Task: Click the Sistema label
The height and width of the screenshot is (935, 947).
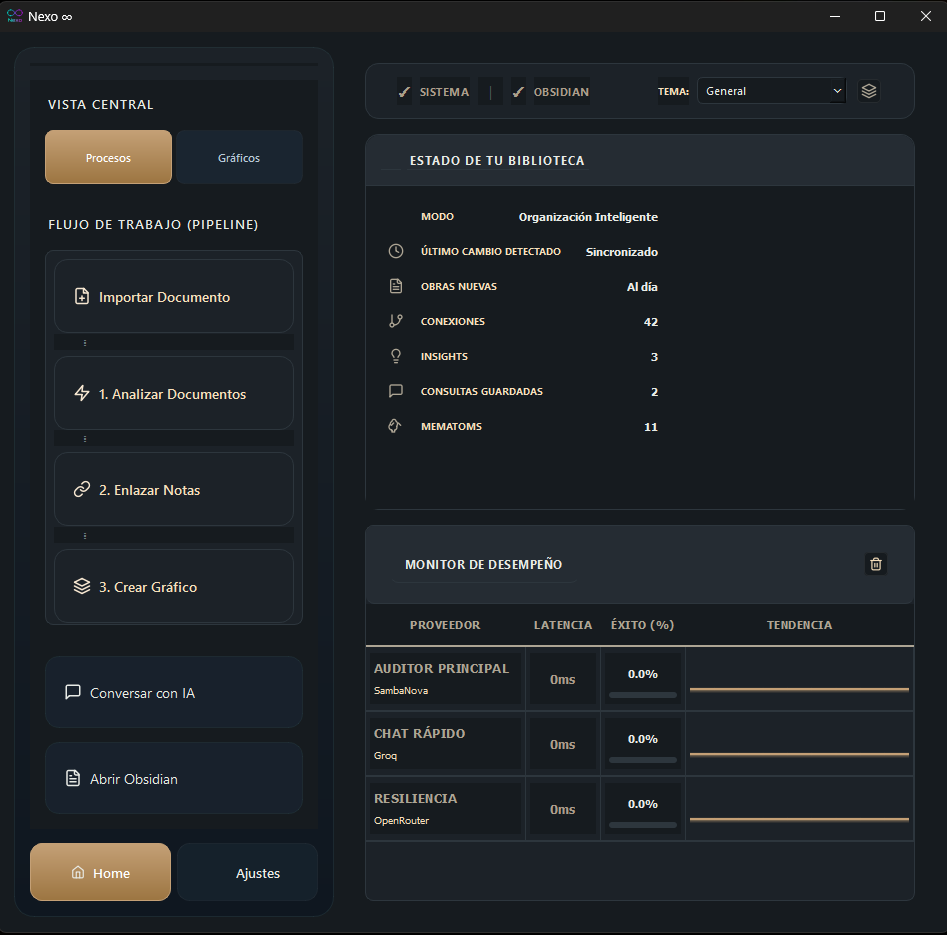Action: pos(445,92)
